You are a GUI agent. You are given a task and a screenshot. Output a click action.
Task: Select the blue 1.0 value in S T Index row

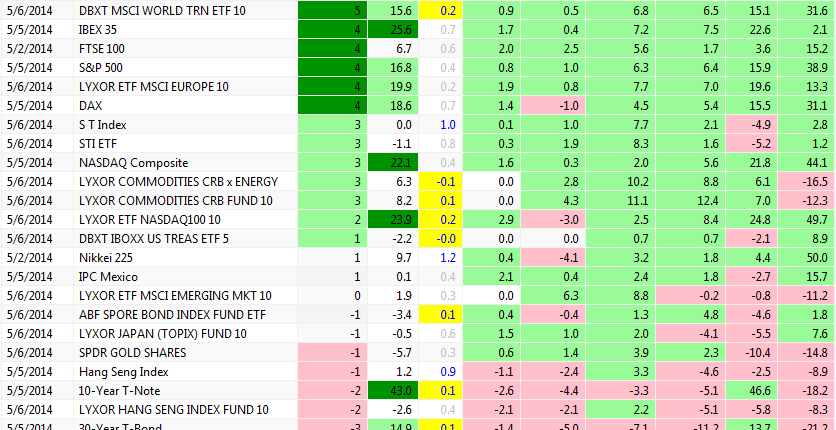pyautogui.click(x=442, y=125)
